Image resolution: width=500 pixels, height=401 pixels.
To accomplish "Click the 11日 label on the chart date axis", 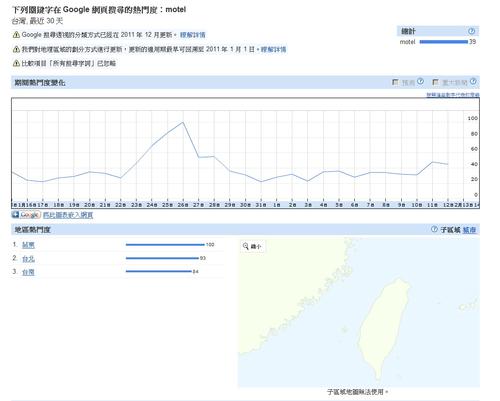I will pos(432,205).
